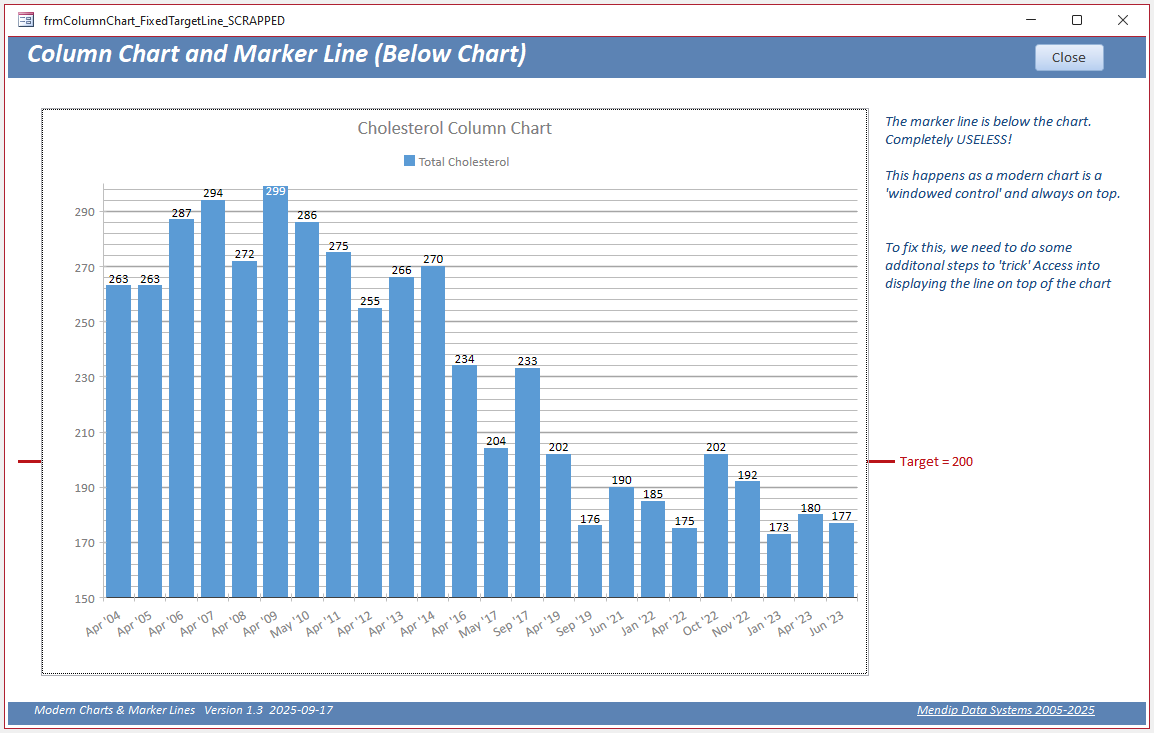1154x733 pixels.
Task: Click the 286 data label above May '10
Action: click(x=307, y=215)
